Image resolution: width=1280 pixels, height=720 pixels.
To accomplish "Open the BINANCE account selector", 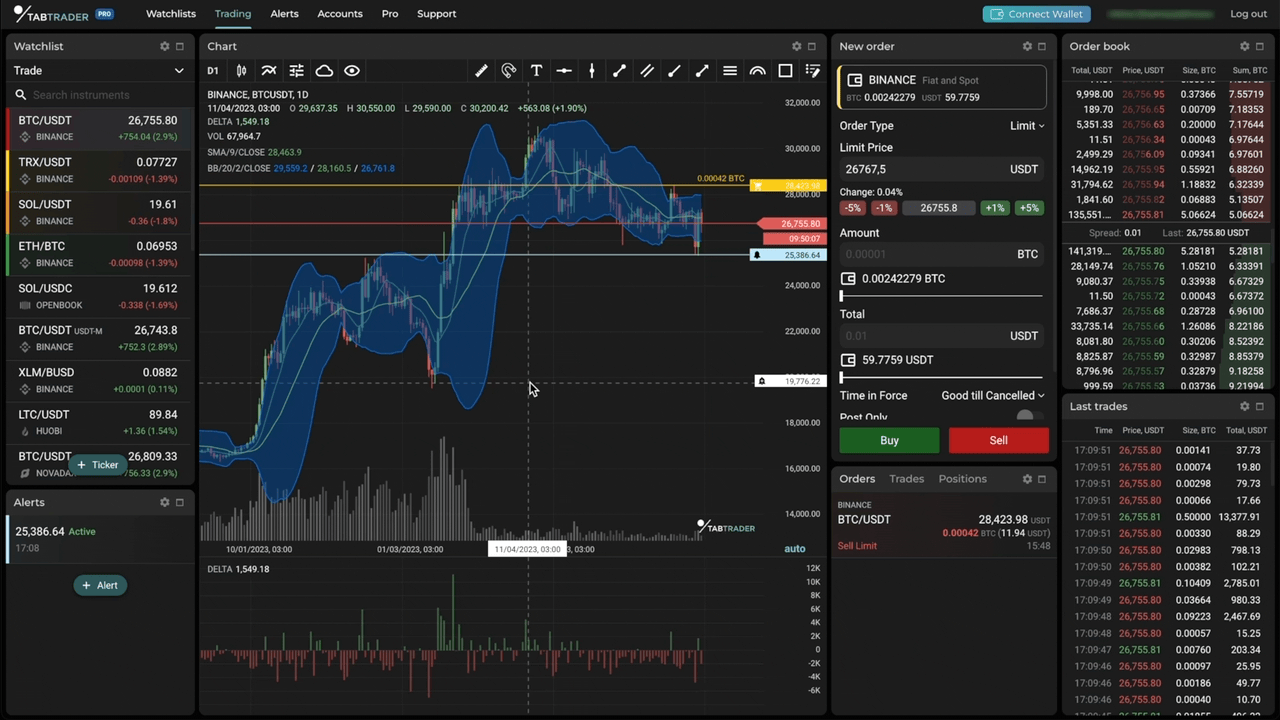I will (943, 88).
